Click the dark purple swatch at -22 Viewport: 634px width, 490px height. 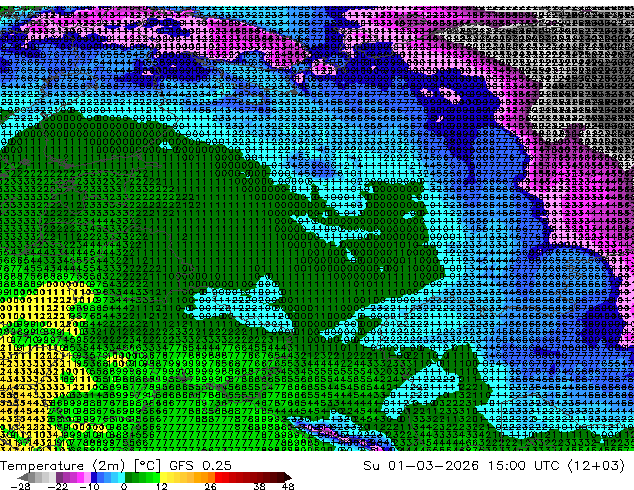(x=59, y=477)
